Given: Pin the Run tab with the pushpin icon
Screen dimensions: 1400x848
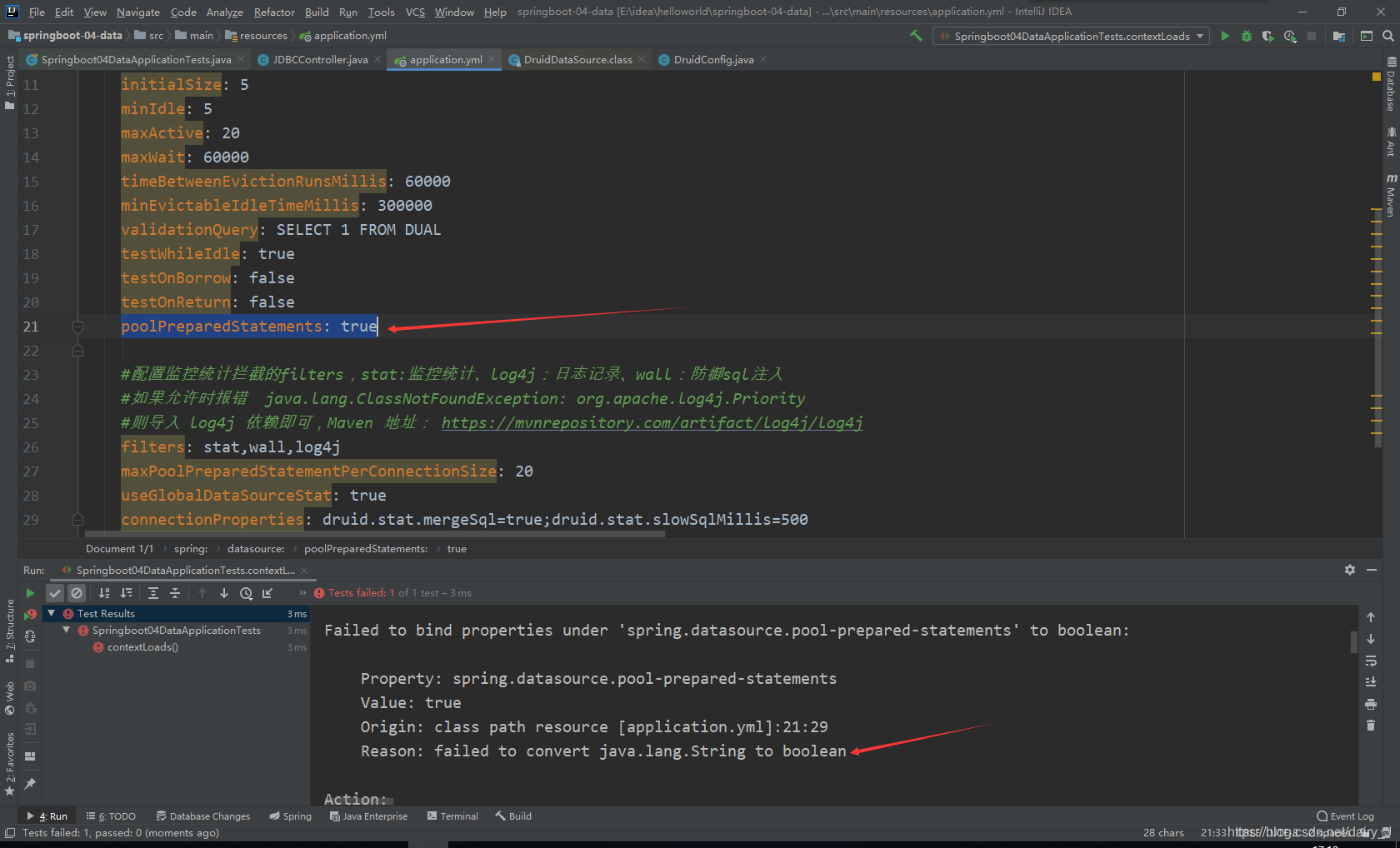Looking at the screenshot, I should (30, 784).
